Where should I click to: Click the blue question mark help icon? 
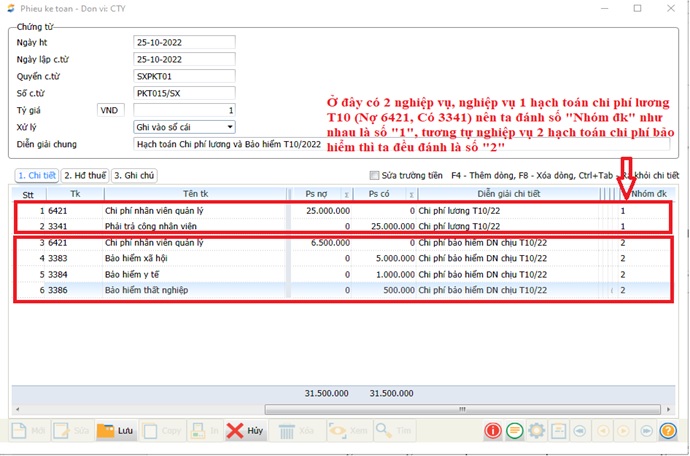pyautogui.click(x=669, y=431)
